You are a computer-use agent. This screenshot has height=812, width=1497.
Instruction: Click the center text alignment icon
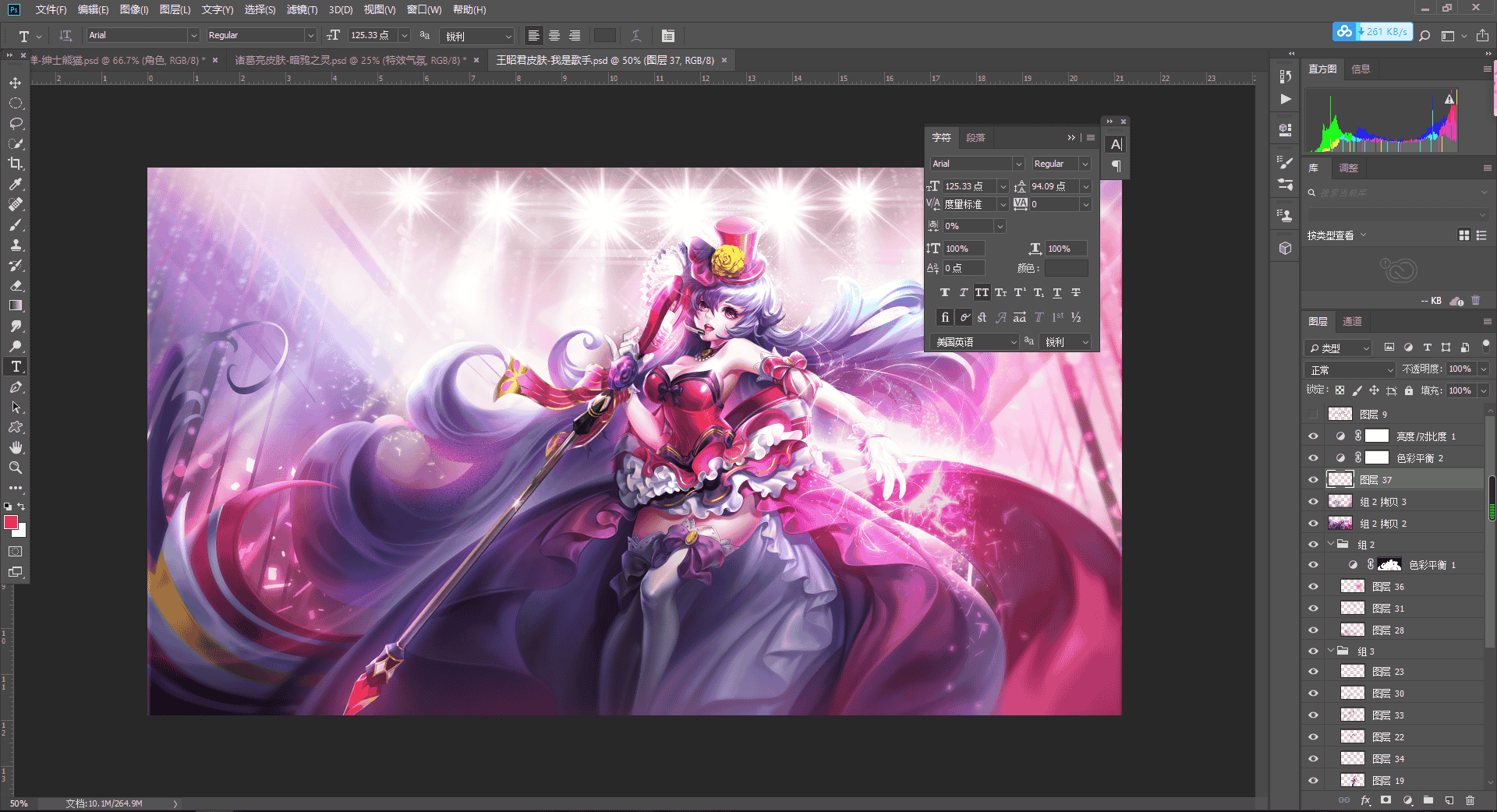pyautogui.click(x=554, y=36)
